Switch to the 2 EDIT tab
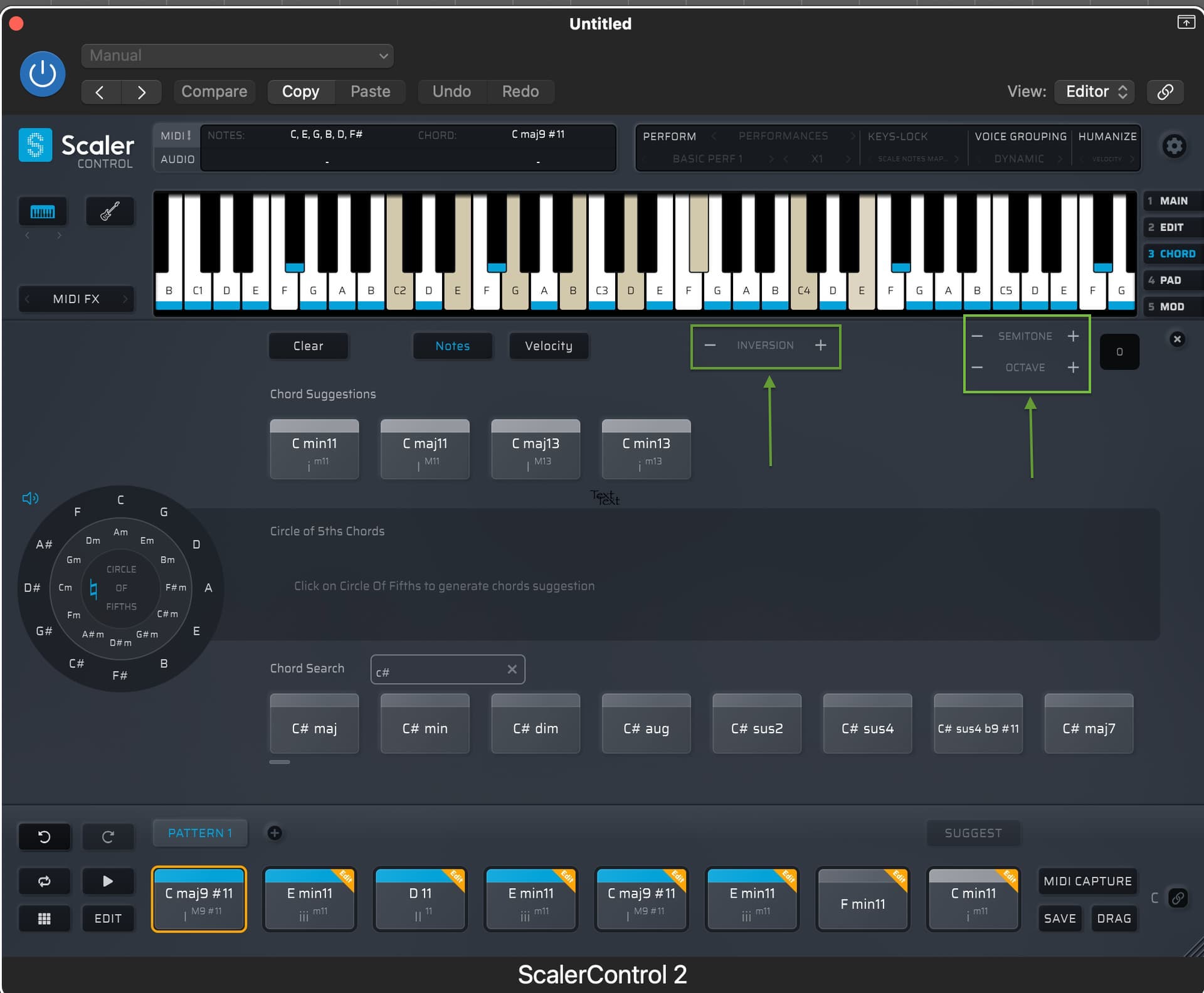The image size is (1204, 993). coord(1170,227)
